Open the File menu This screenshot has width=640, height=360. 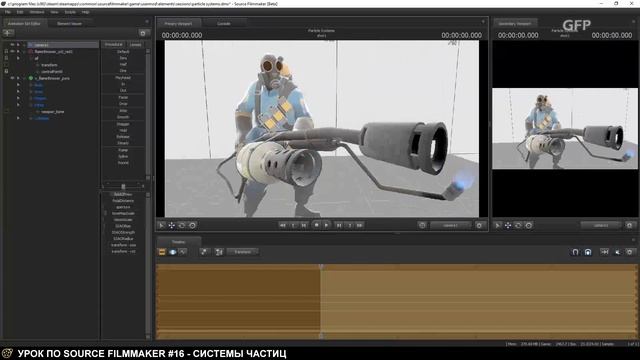click(x=7, y=12)
